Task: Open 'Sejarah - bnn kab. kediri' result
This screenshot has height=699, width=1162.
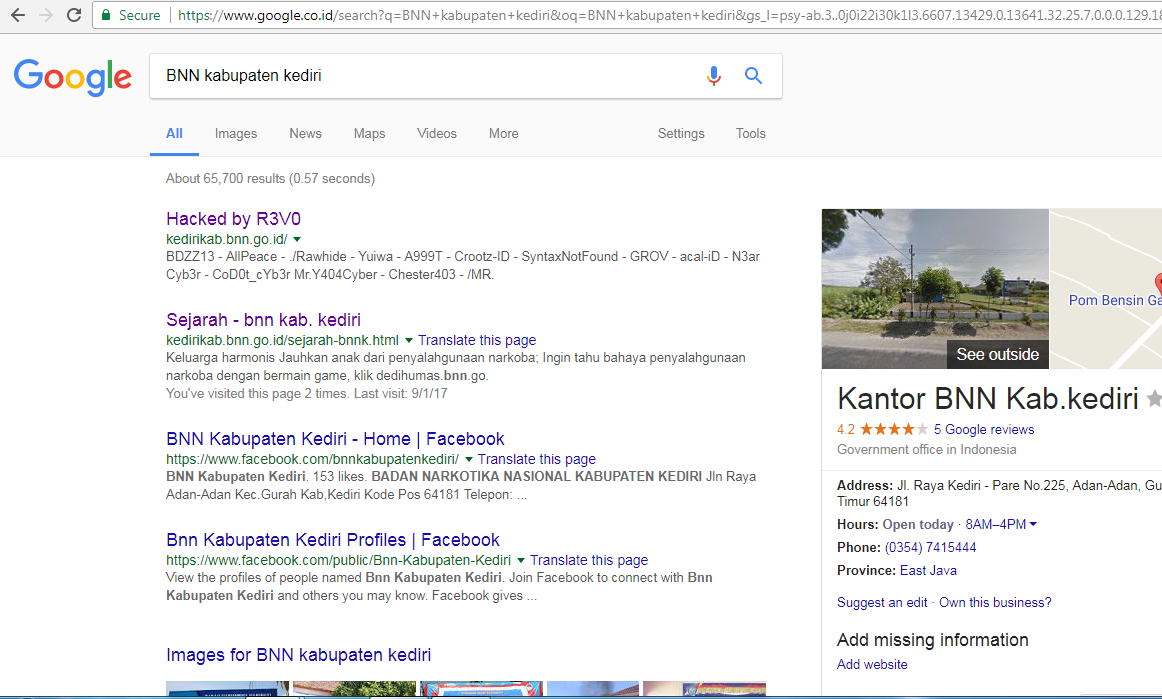Action: [x=263, y=319]
